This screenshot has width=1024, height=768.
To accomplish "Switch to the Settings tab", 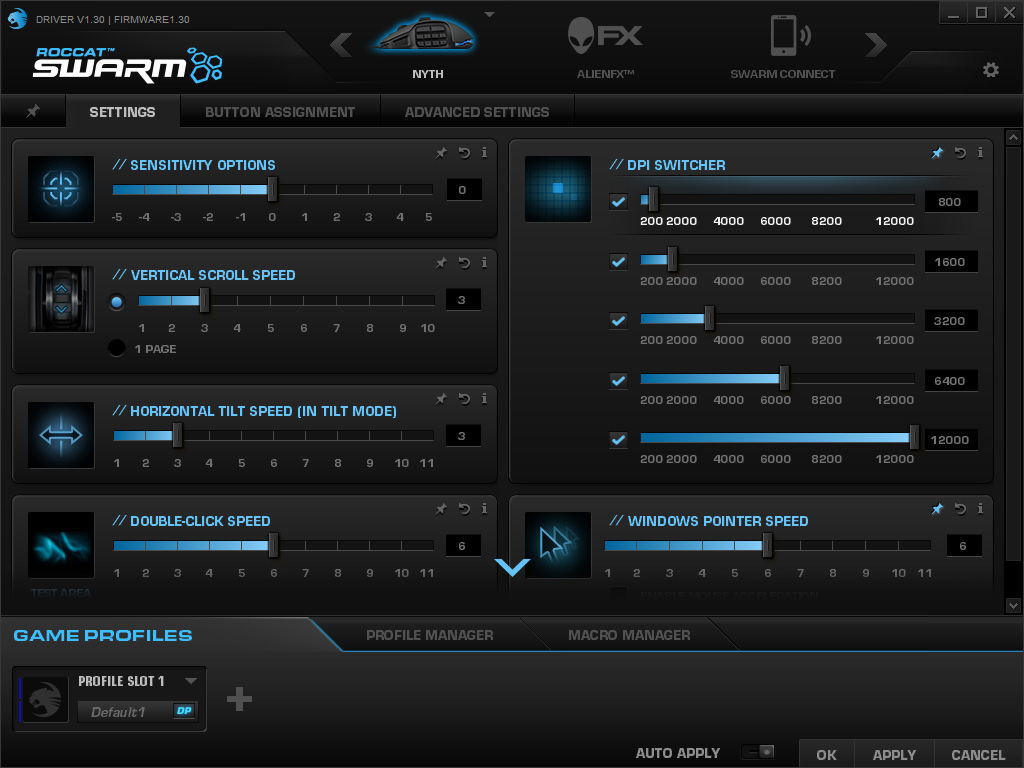I will 122,112.
